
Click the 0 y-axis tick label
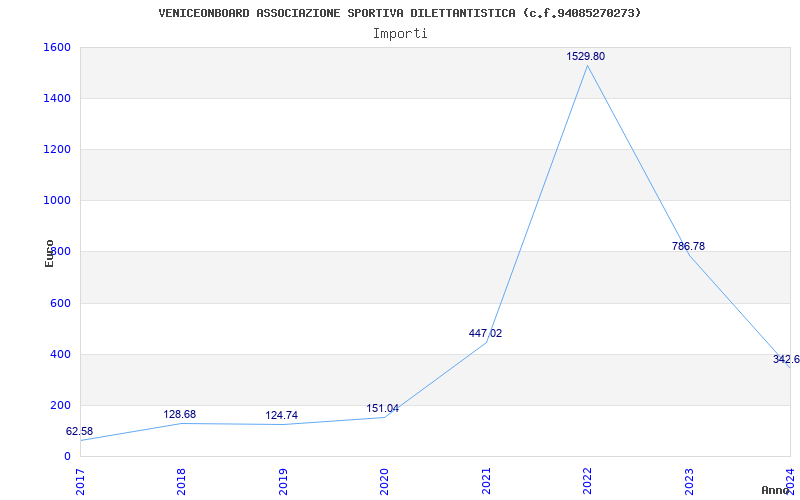[x=67, y=456]
